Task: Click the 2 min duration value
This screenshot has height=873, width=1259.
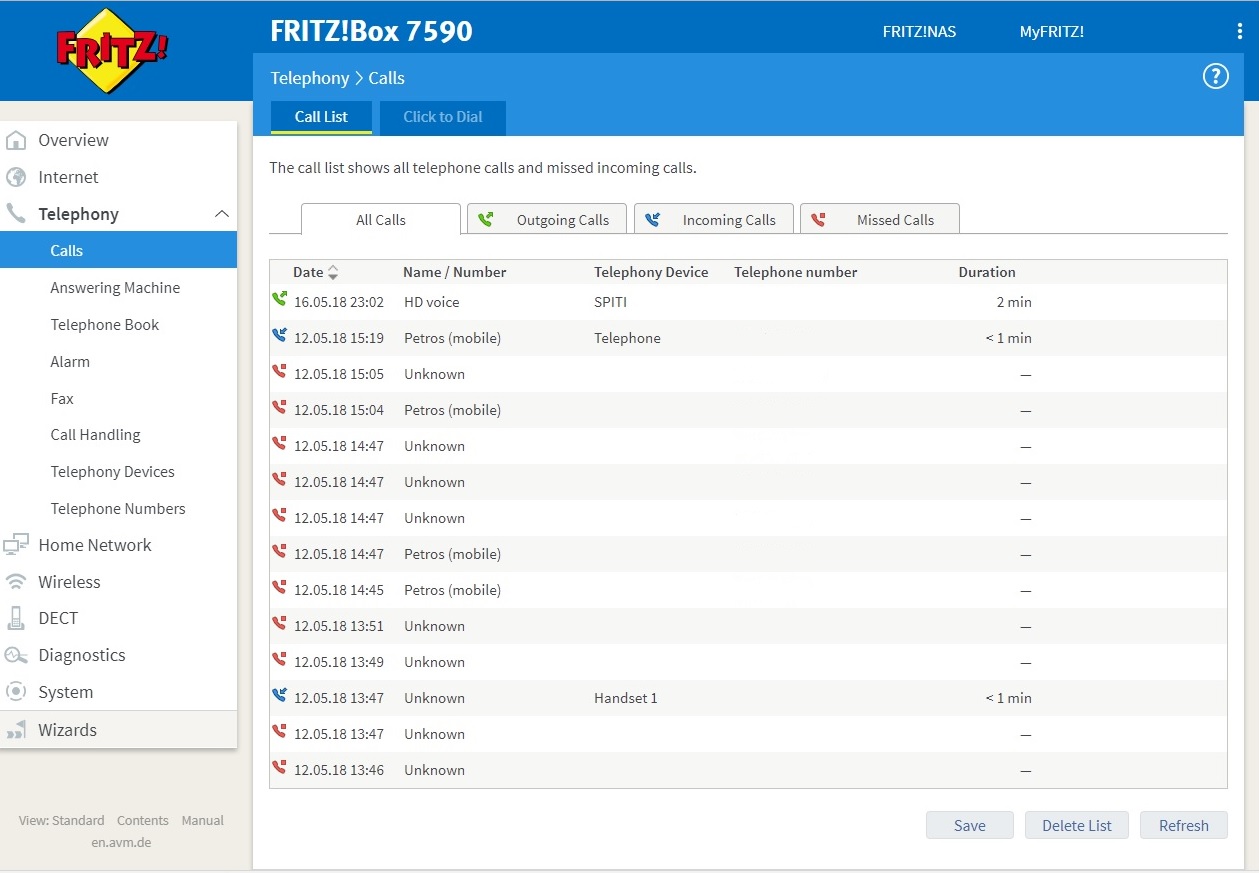Action: tap(1014, 302)
